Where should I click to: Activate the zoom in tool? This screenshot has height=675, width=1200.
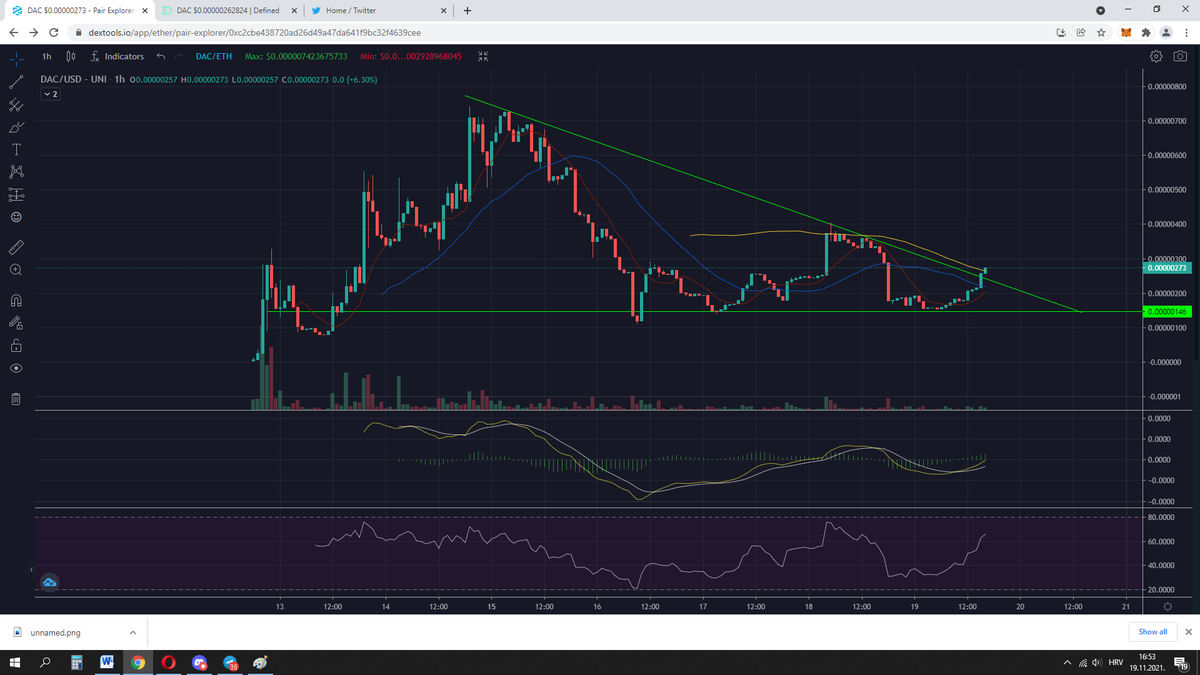16,270
